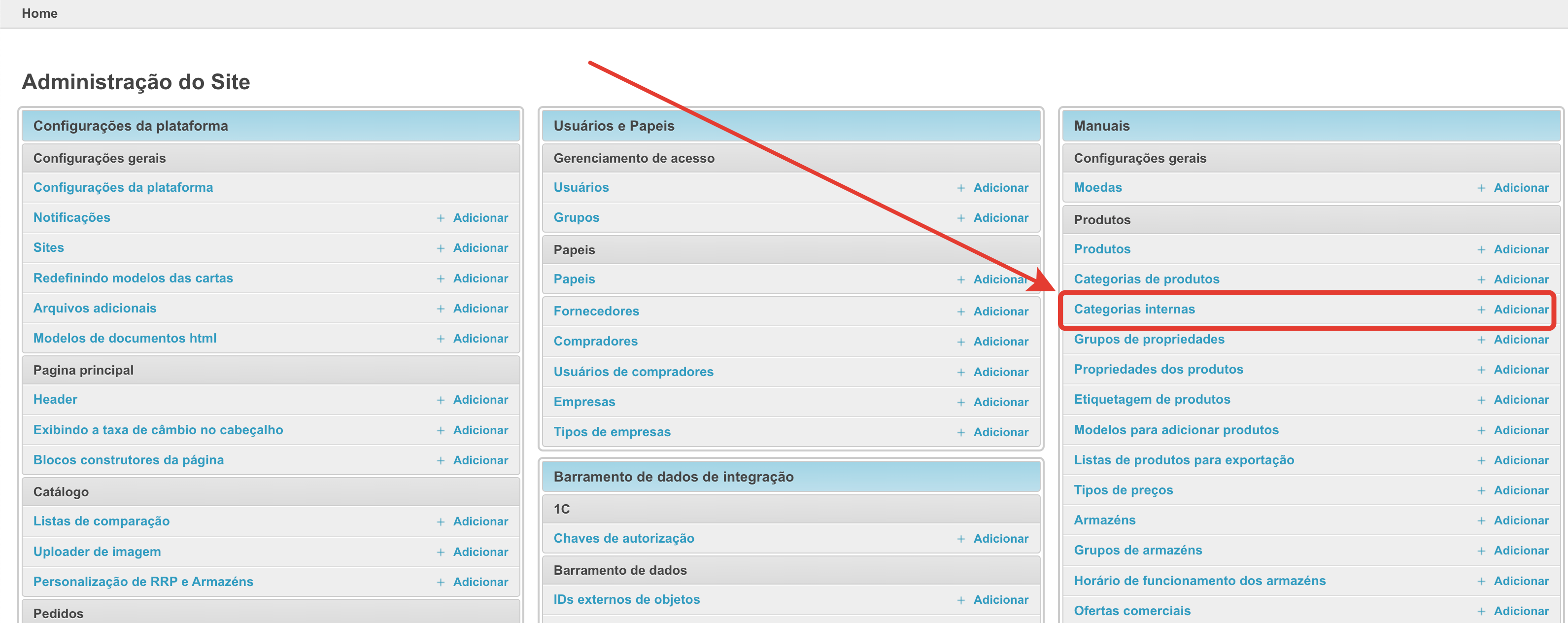1568x623 pixels.
Task: Click the plus icon next to Header
Action: [x=440, y=400]
